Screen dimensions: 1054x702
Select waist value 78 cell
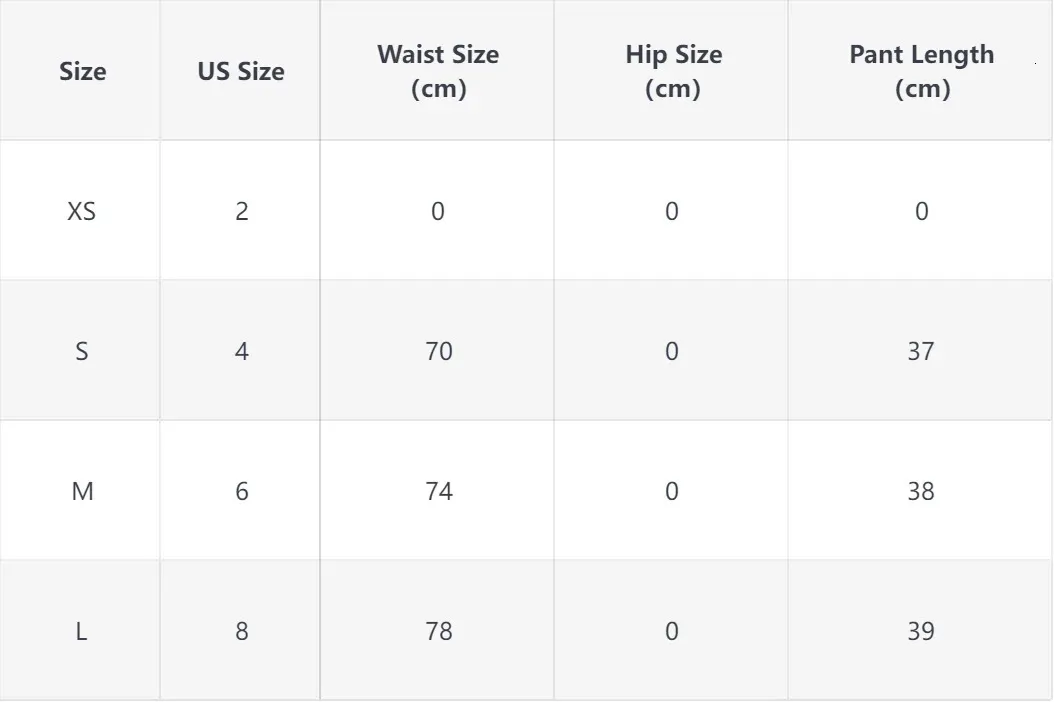point(438,631)
